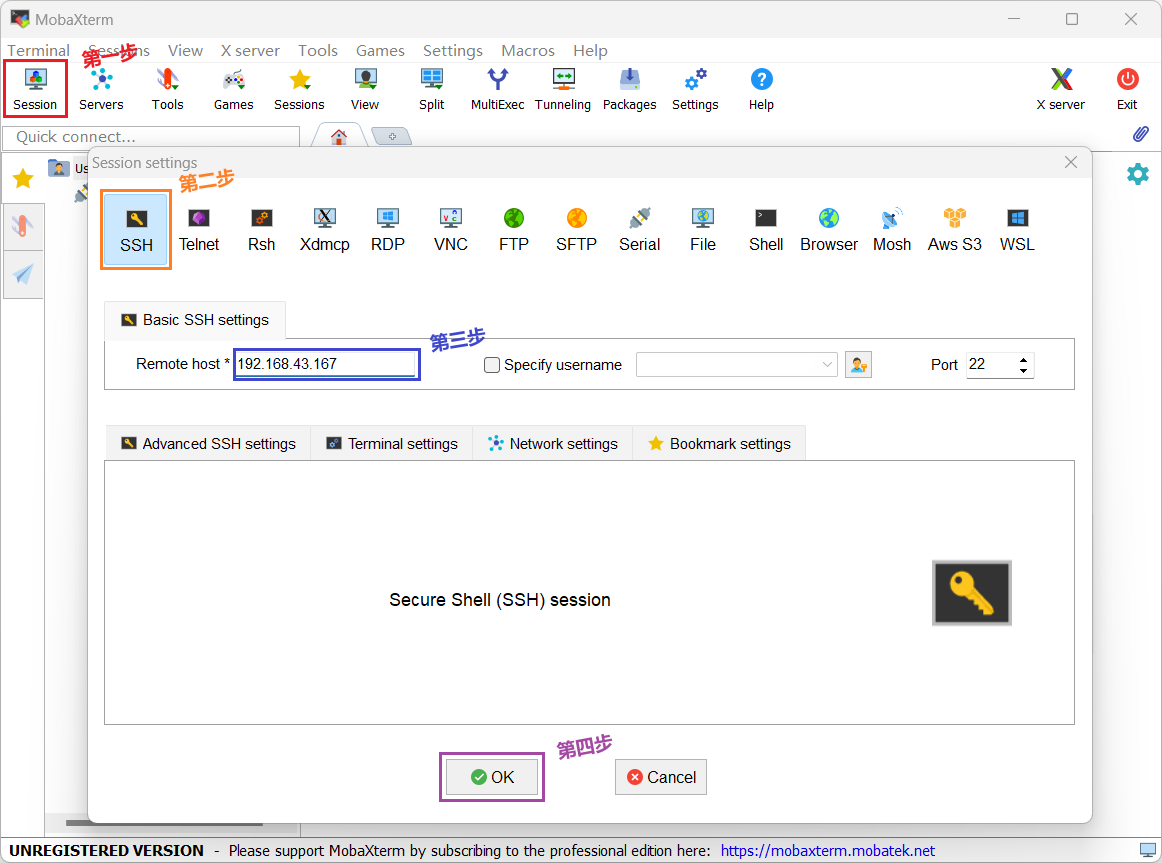Viewport: 1162px width, 863px height.
Task: Confirm session with OK button
Action: tap(492, 777)
